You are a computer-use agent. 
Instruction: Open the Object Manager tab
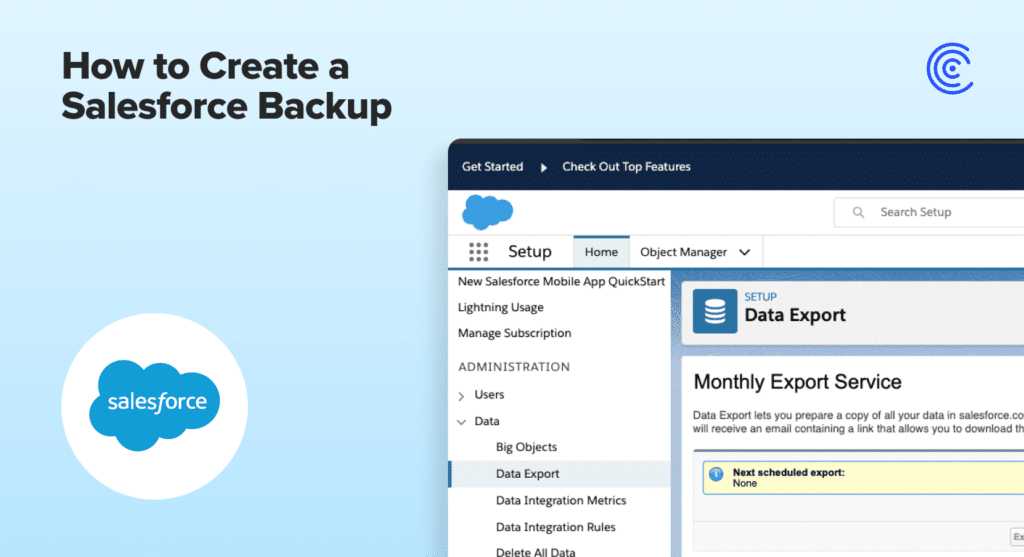tap(683, 252)
